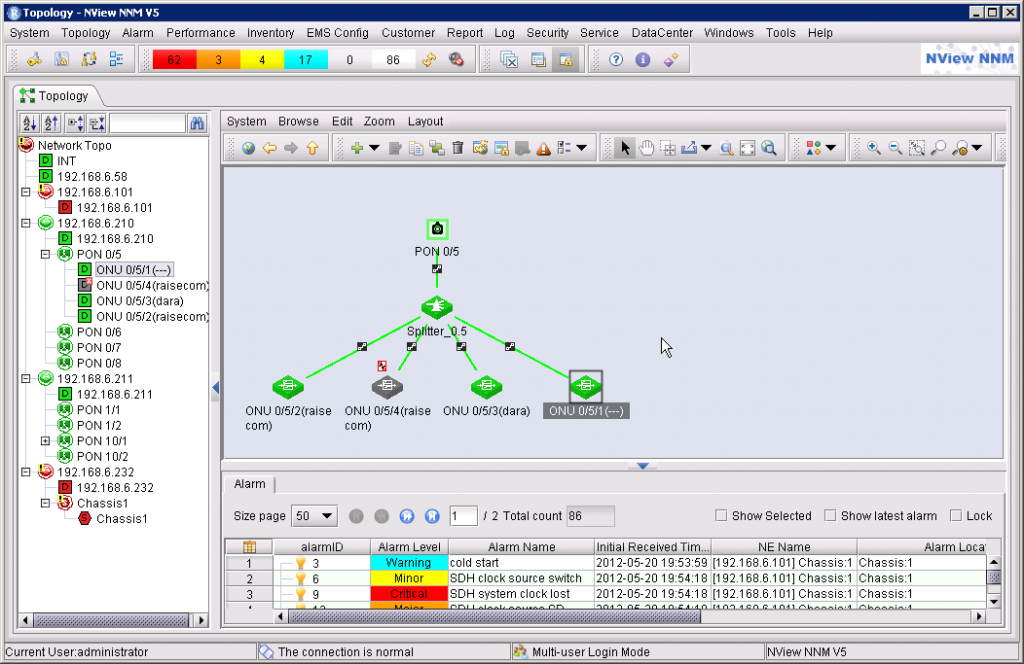
Task: Open the Alarm menu in menu bar
Action: coord(138,33)
